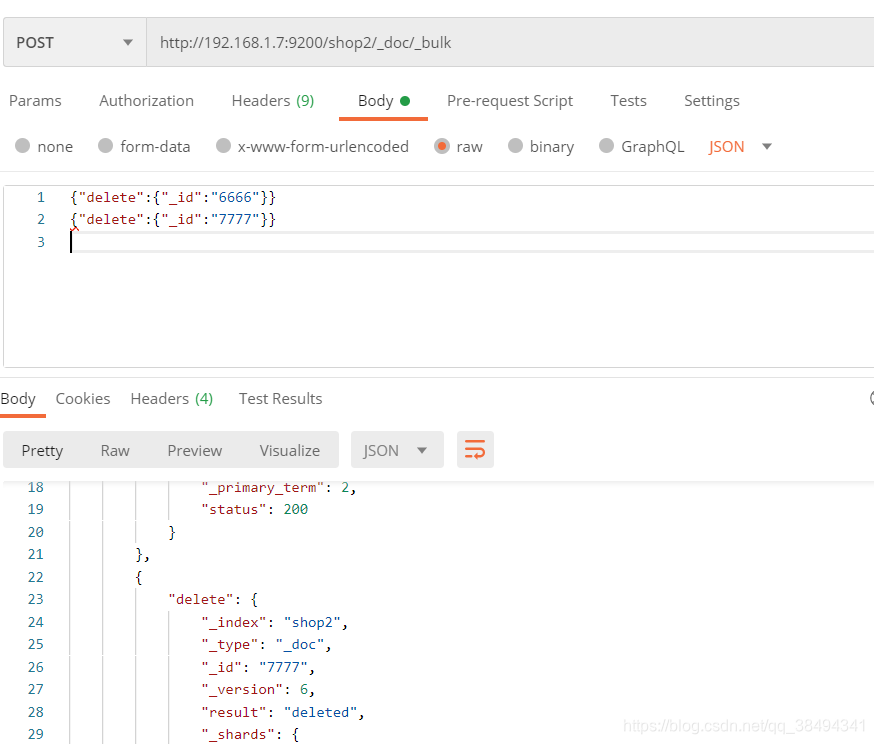Viewport: 874px width, 744px height.
Task: Open the Tests tab
Action: tap(628, 101)
